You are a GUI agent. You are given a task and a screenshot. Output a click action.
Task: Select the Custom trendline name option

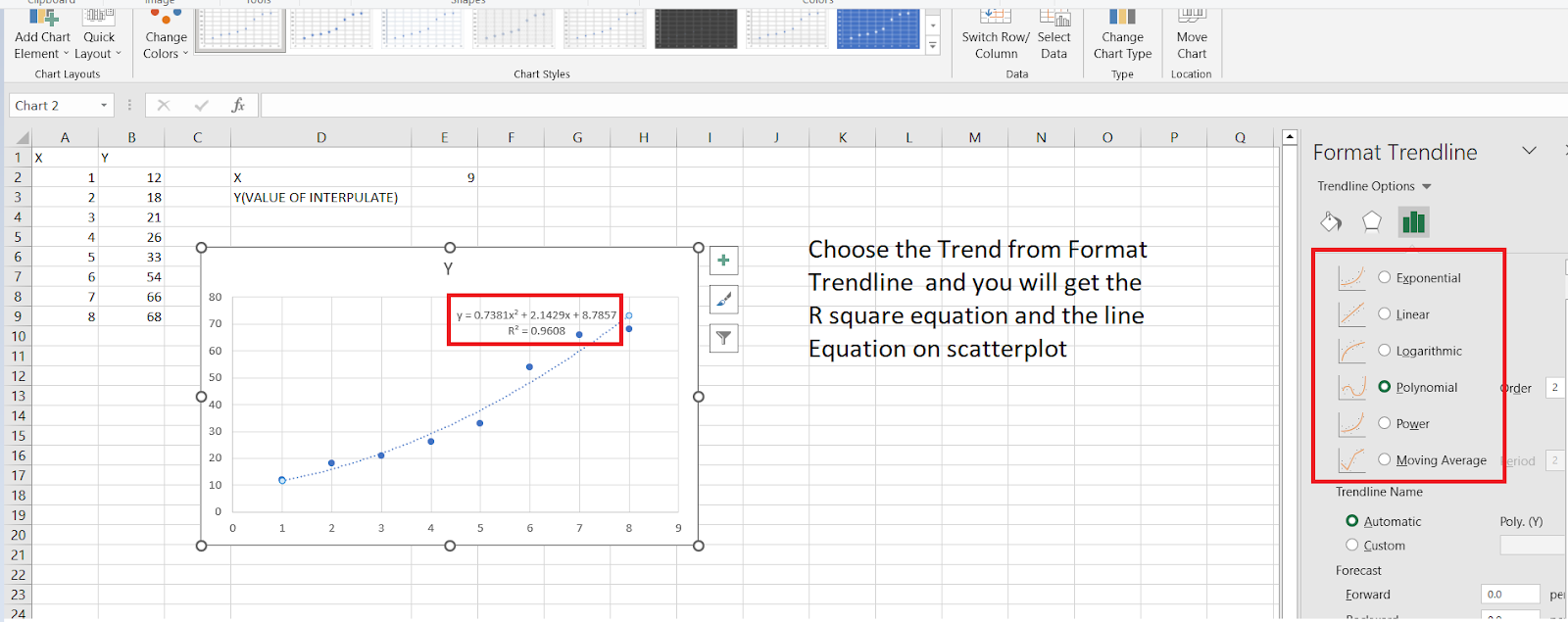[1352, 545]
